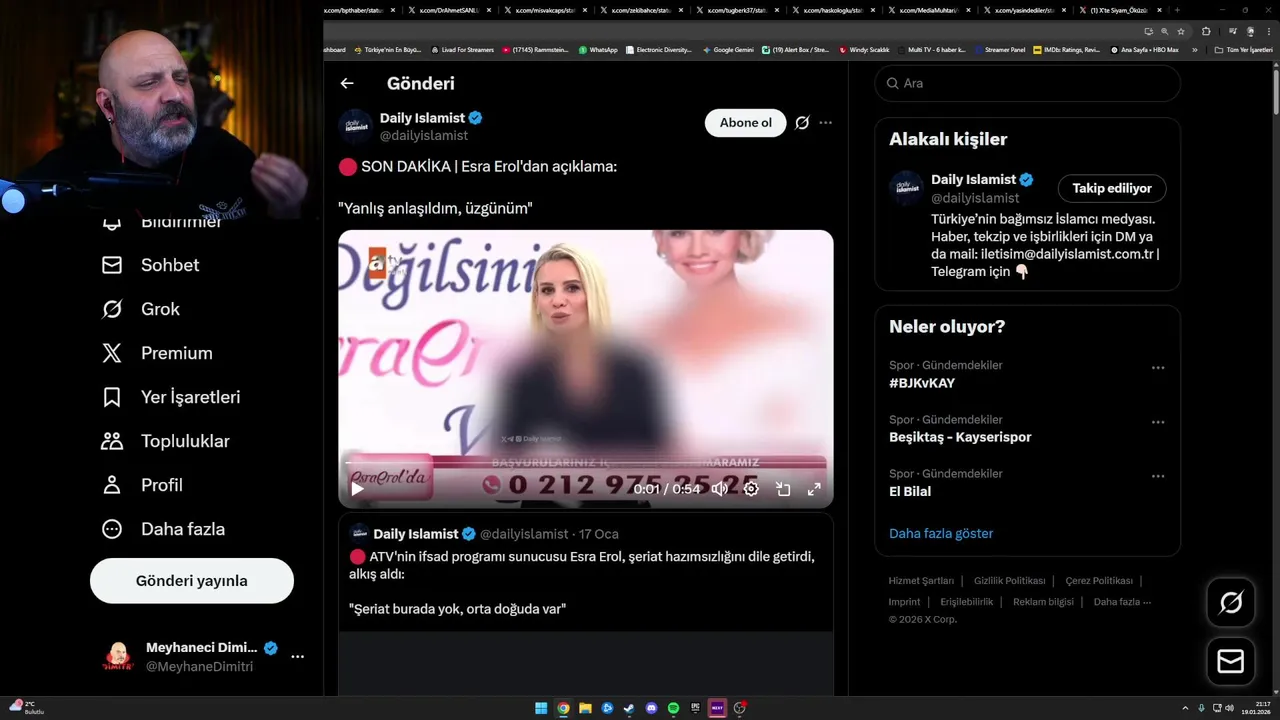Play the Esra Erol video
This screenshot has width=1280, height=720.
click(x=357, y=489)
